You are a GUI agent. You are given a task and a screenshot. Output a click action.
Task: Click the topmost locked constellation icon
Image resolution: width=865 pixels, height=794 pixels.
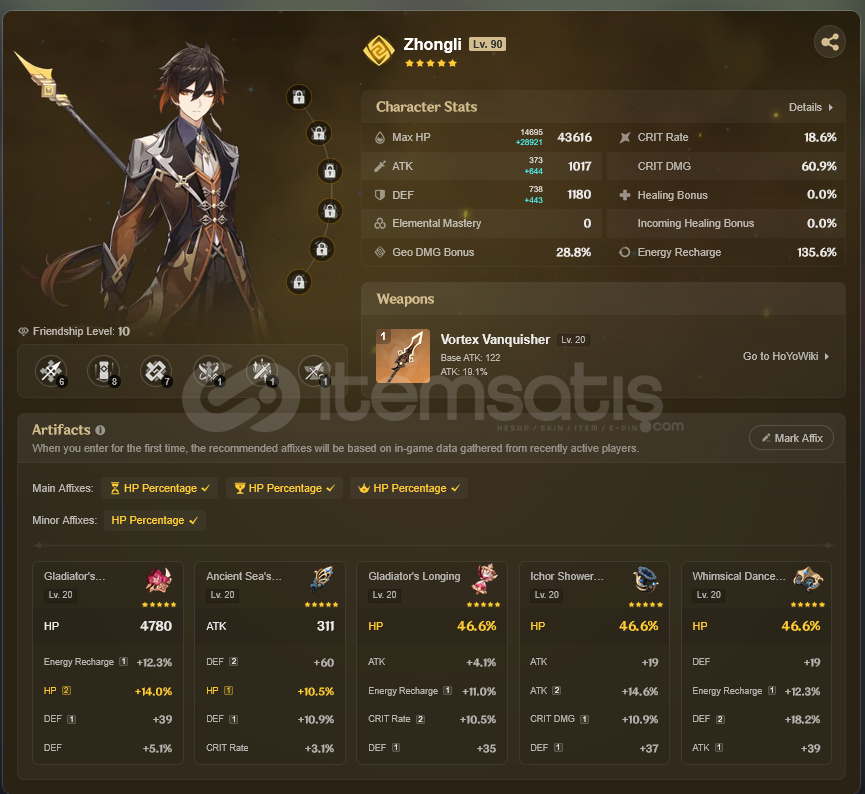click(299, 97)
